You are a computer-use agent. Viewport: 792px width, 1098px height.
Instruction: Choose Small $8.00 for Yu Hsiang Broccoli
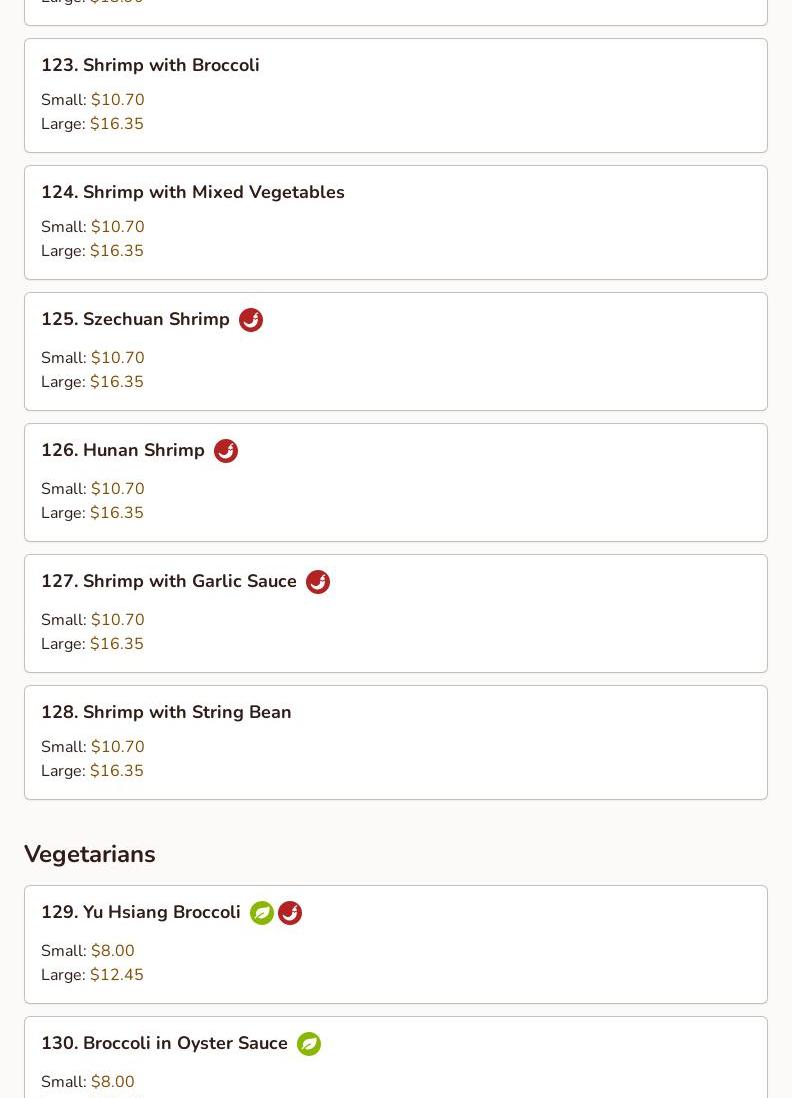[88, 950]
